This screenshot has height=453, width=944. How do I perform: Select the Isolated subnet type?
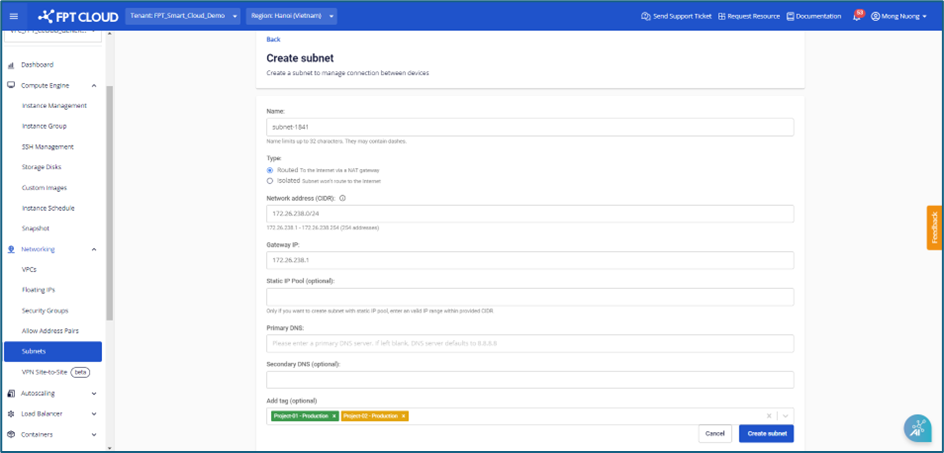tap(270, 181)
